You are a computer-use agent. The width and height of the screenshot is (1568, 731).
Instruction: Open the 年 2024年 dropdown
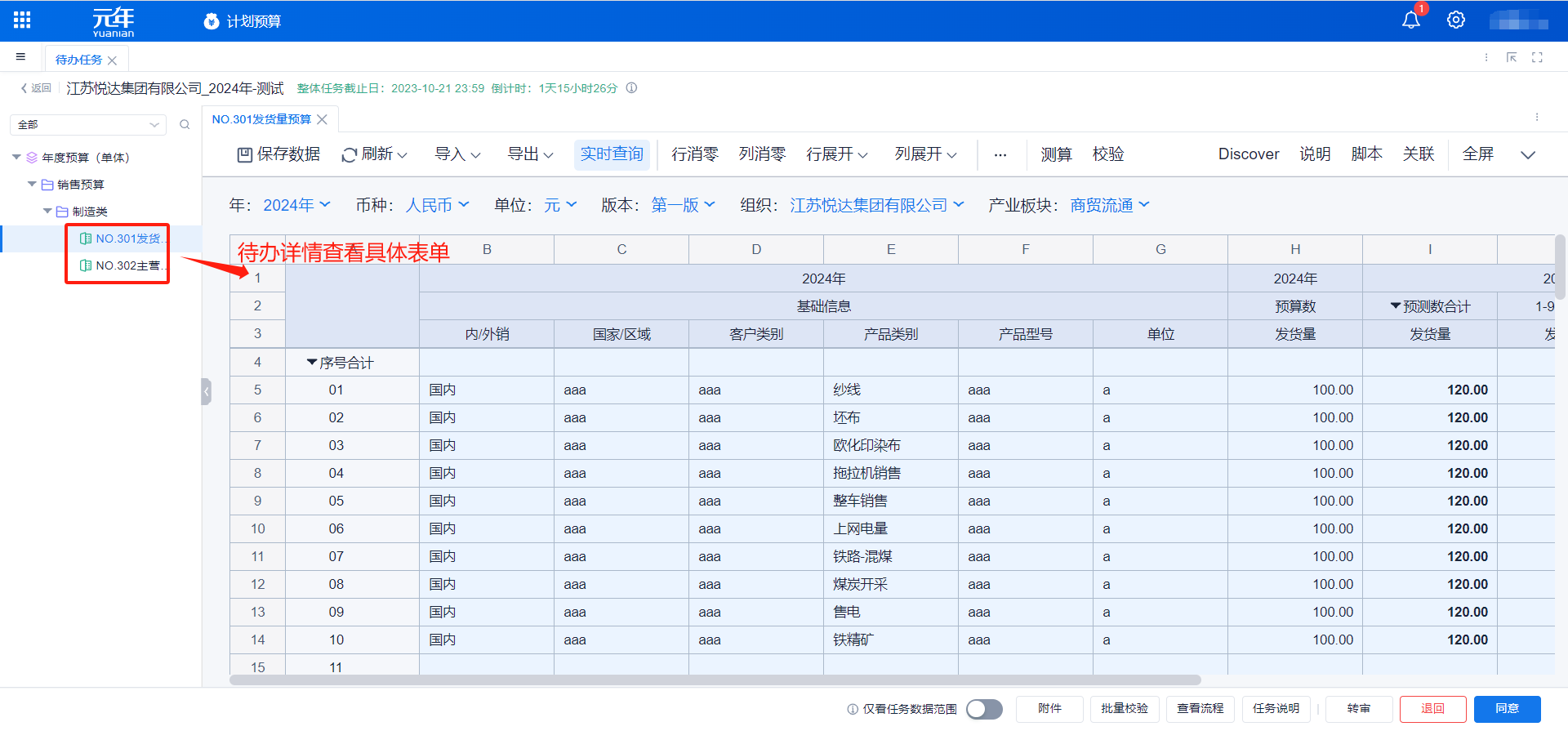[296, 205]
